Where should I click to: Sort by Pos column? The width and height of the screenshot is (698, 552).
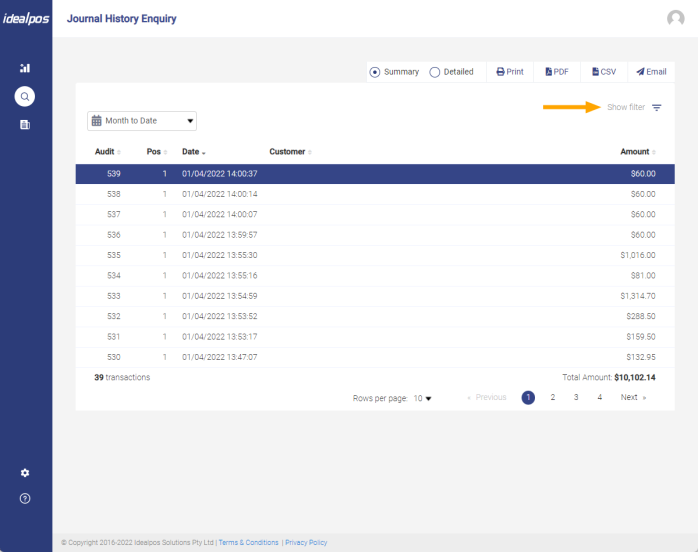[x=157, y=152]
